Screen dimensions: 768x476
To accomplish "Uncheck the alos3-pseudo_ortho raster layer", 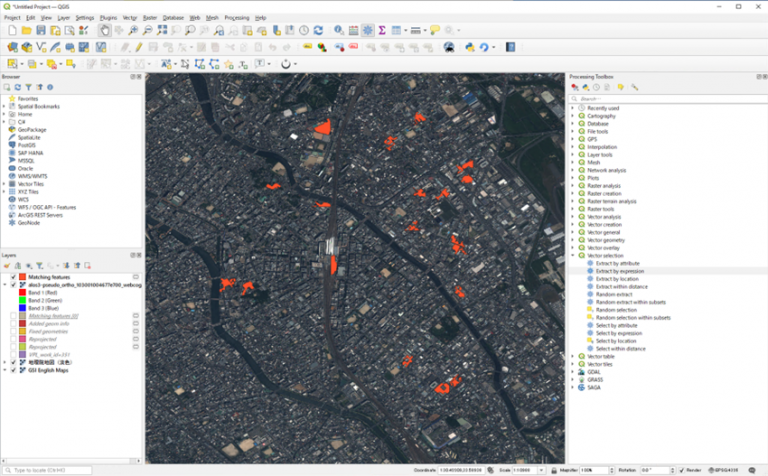I will 14,285.
